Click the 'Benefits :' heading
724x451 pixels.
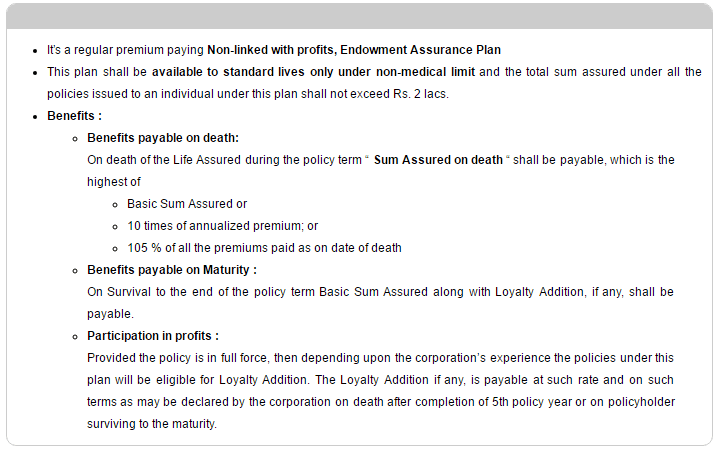point(74,116)
